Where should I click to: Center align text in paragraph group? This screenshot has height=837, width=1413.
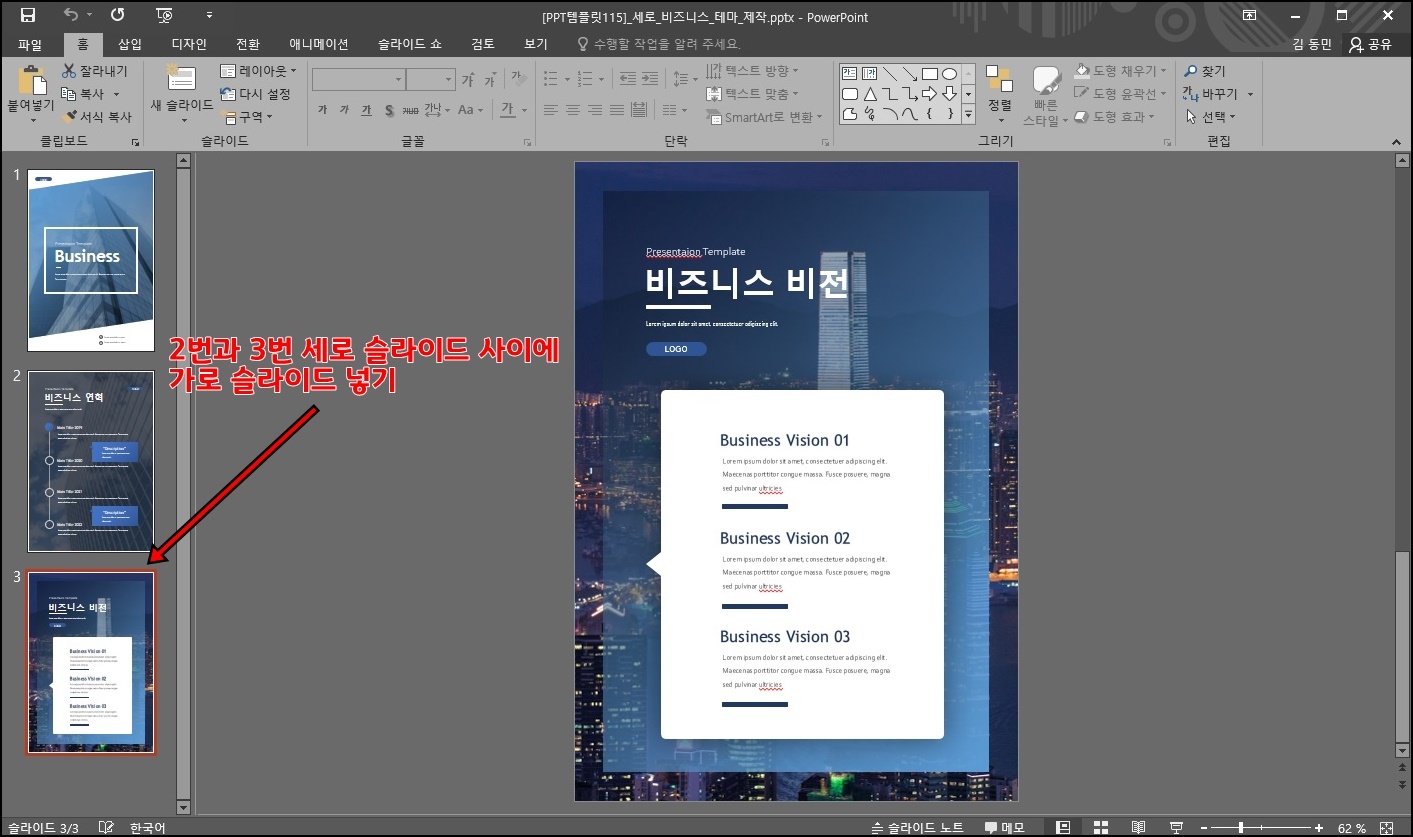(x=573, y=110)
